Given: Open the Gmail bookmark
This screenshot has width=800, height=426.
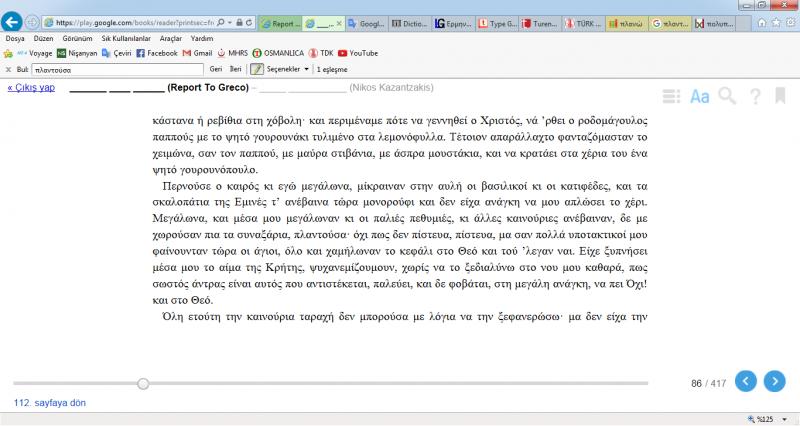Looking at the screenshot, I should (x=197, y=53).
